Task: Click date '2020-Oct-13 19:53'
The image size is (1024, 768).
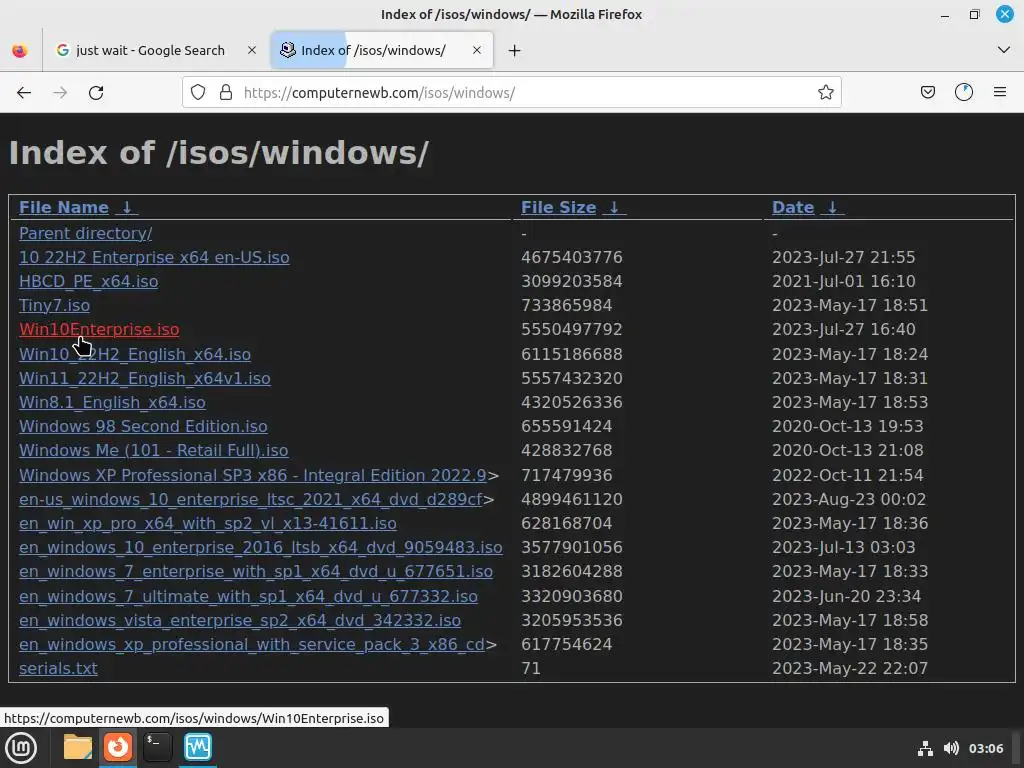Action: (848, 426)
